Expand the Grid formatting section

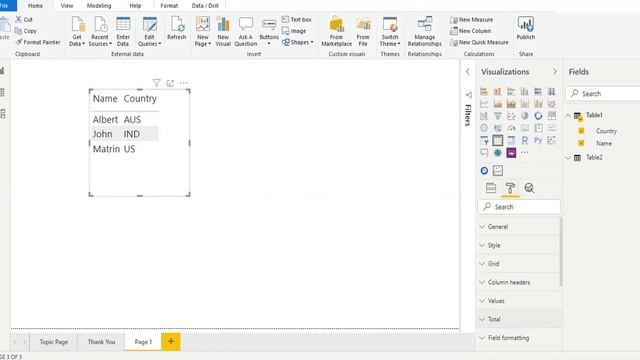(518, 264)
